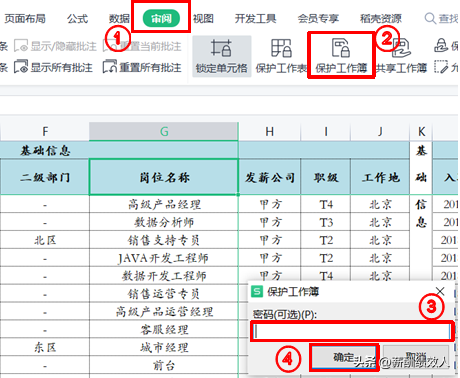The image size is (460, 378).
Task: Select column J header
Action: pos(380,132)
